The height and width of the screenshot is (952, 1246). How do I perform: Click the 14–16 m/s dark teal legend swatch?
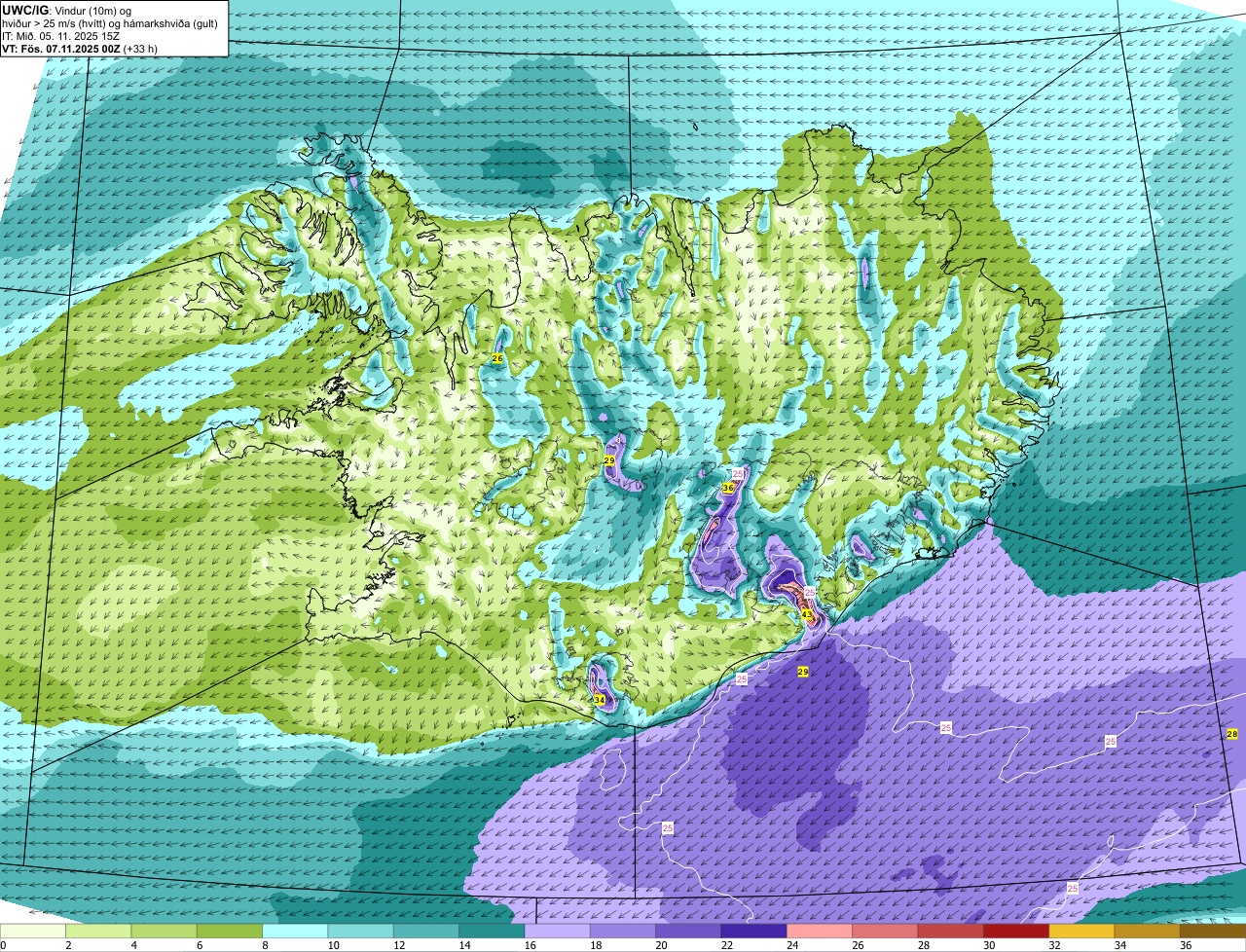(492, 931)
